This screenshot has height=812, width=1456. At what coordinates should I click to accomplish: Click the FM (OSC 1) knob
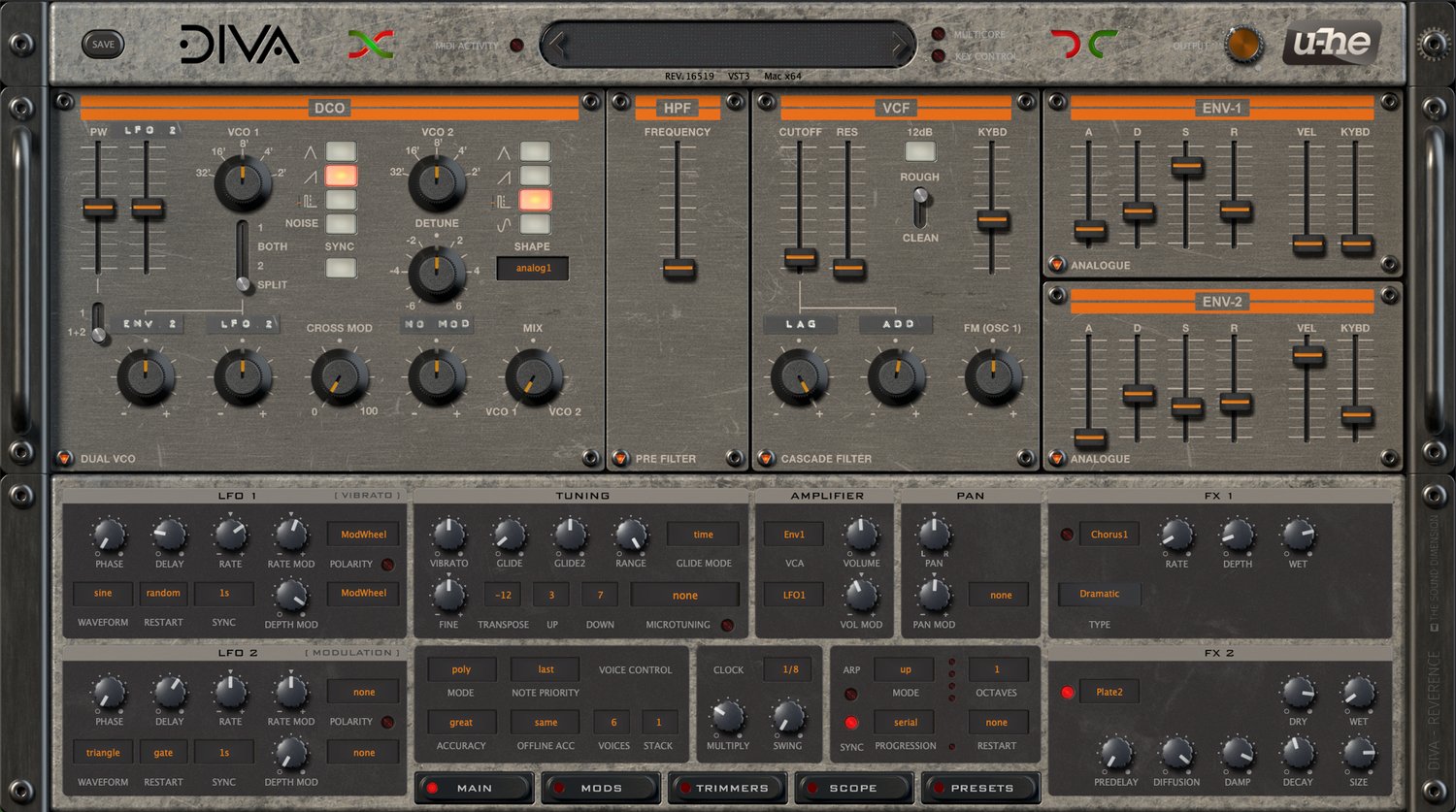993,377
